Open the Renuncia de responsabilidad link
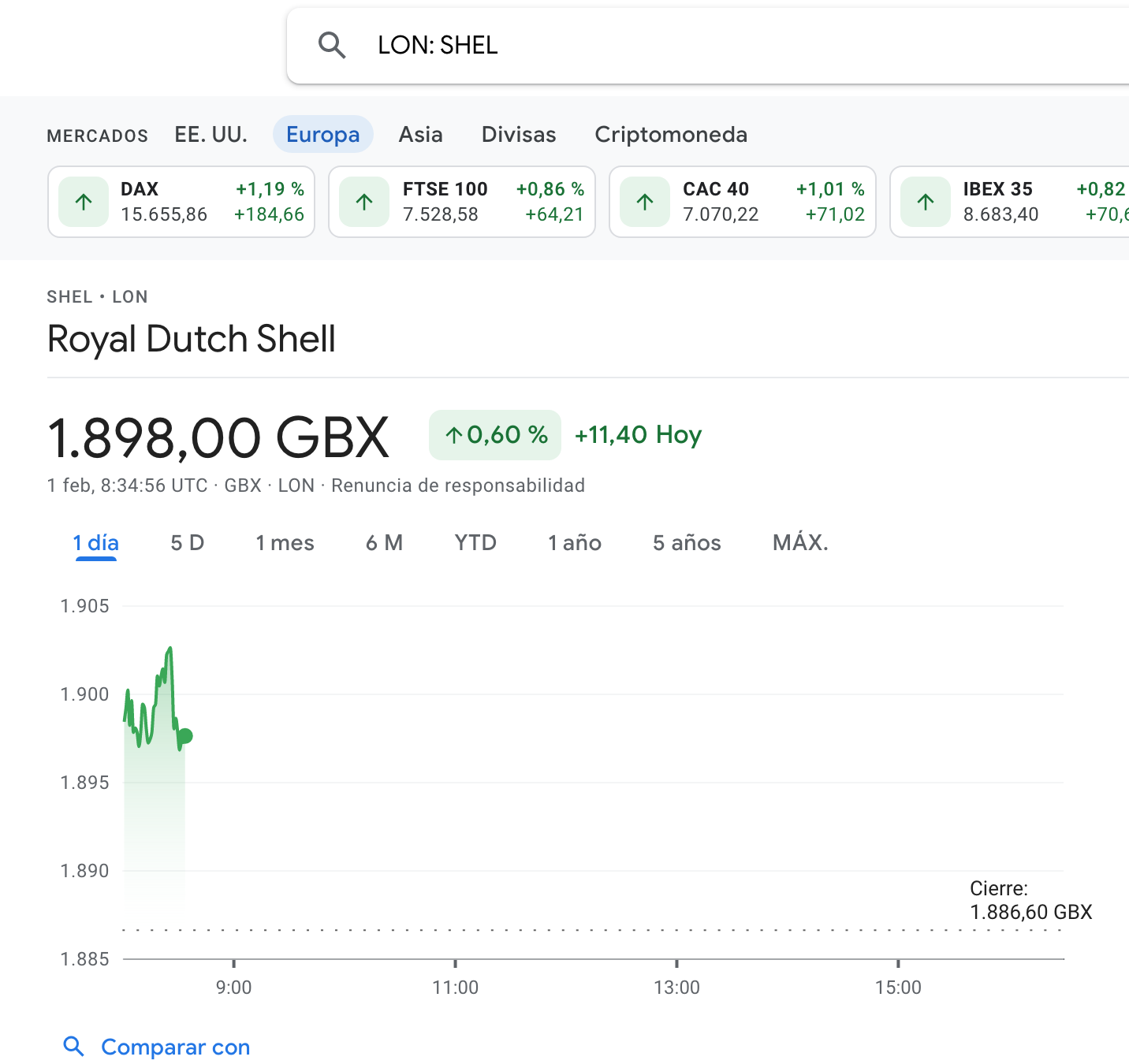The image size is (1129, 1064). (x=457, y=485)
